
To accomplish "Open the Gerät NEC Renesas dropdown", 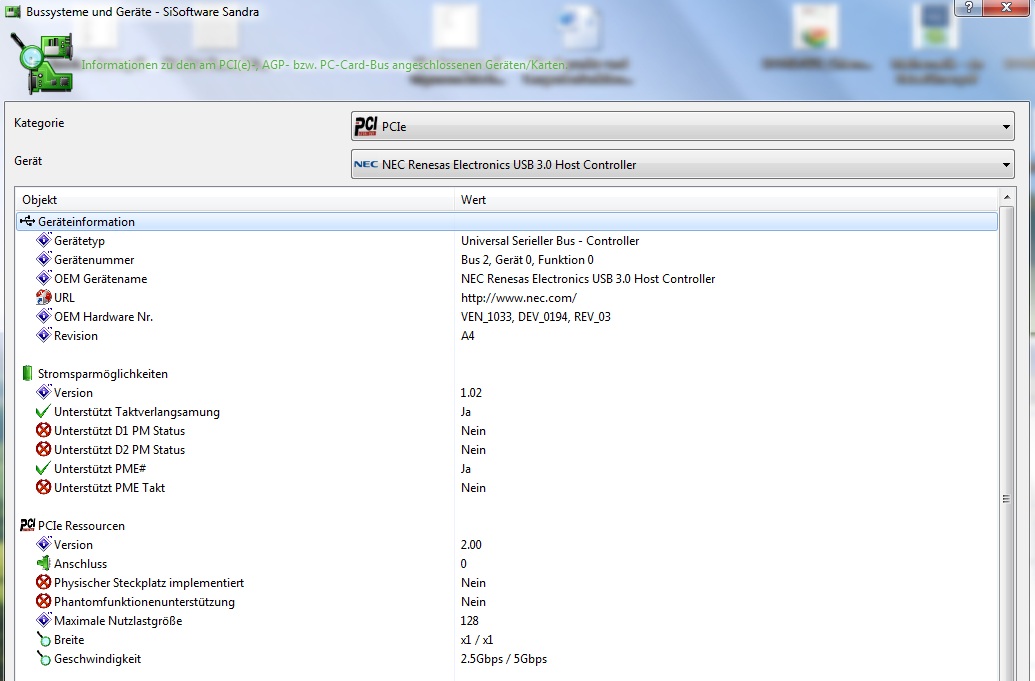I will tap(683, 164).
